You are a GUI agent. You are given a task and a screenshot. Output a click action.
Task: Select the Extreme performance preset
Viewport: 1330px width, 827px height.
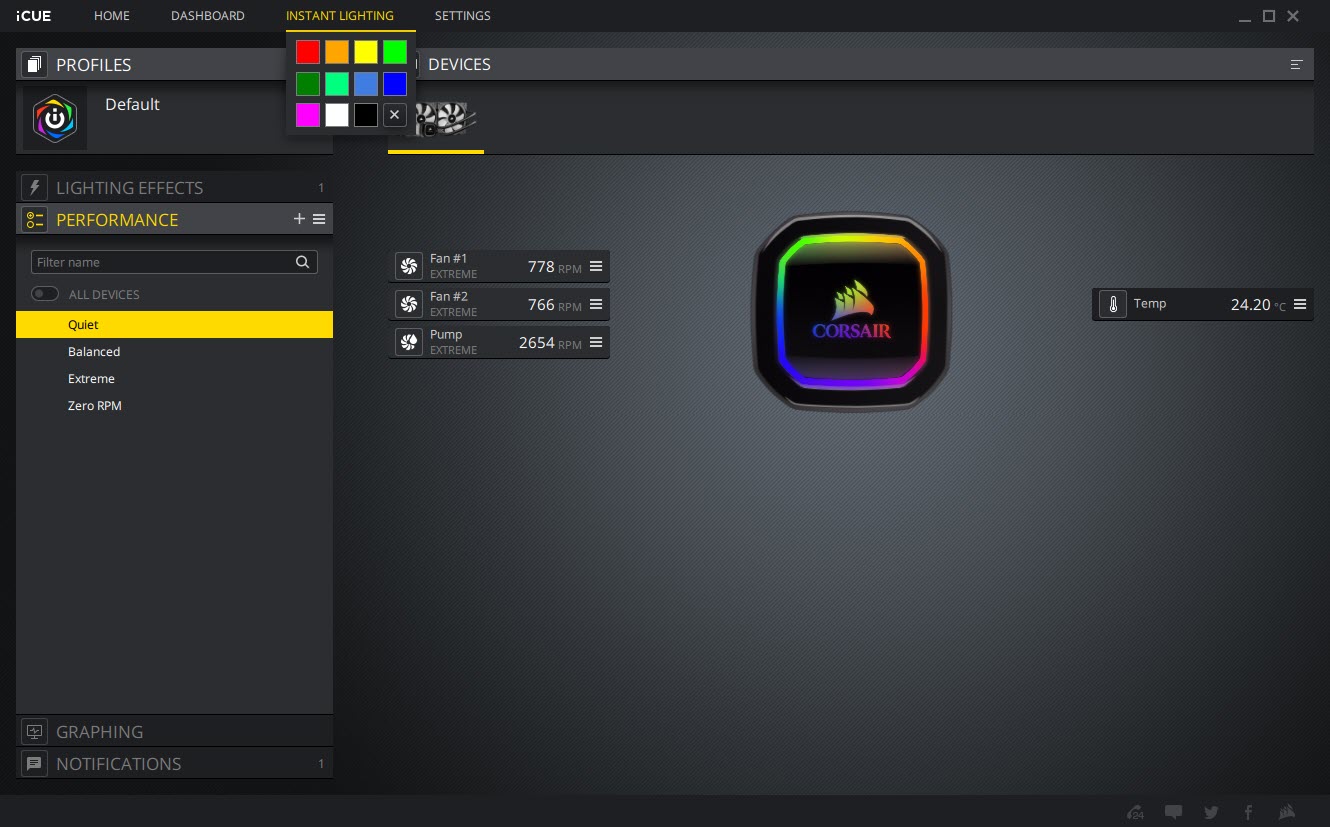174,379
